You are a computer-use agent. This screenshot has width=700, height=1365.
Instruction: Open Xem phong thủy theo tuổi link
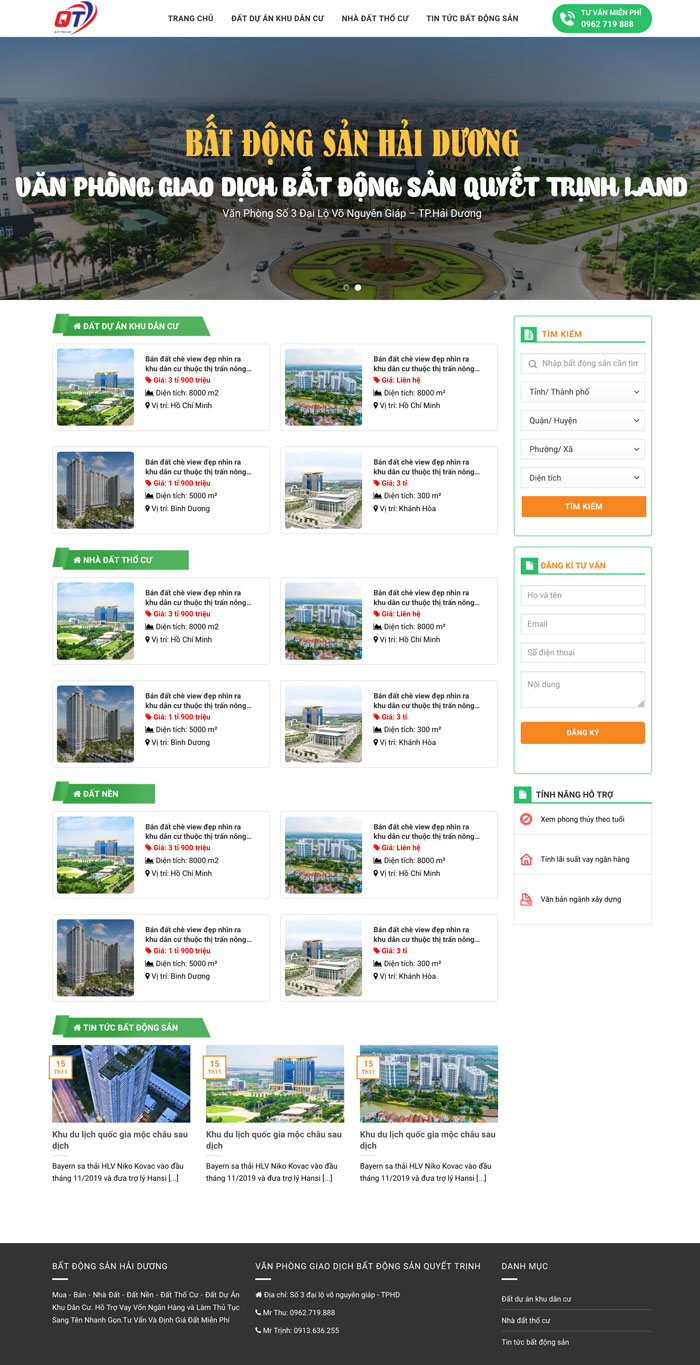coord(582,819)
